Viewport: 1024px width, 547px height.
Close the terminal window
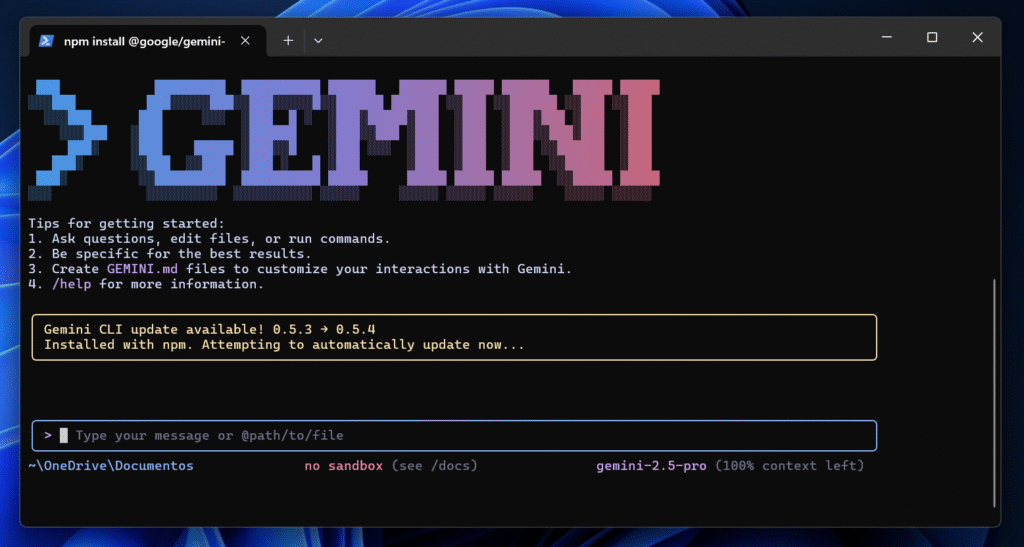977,37
